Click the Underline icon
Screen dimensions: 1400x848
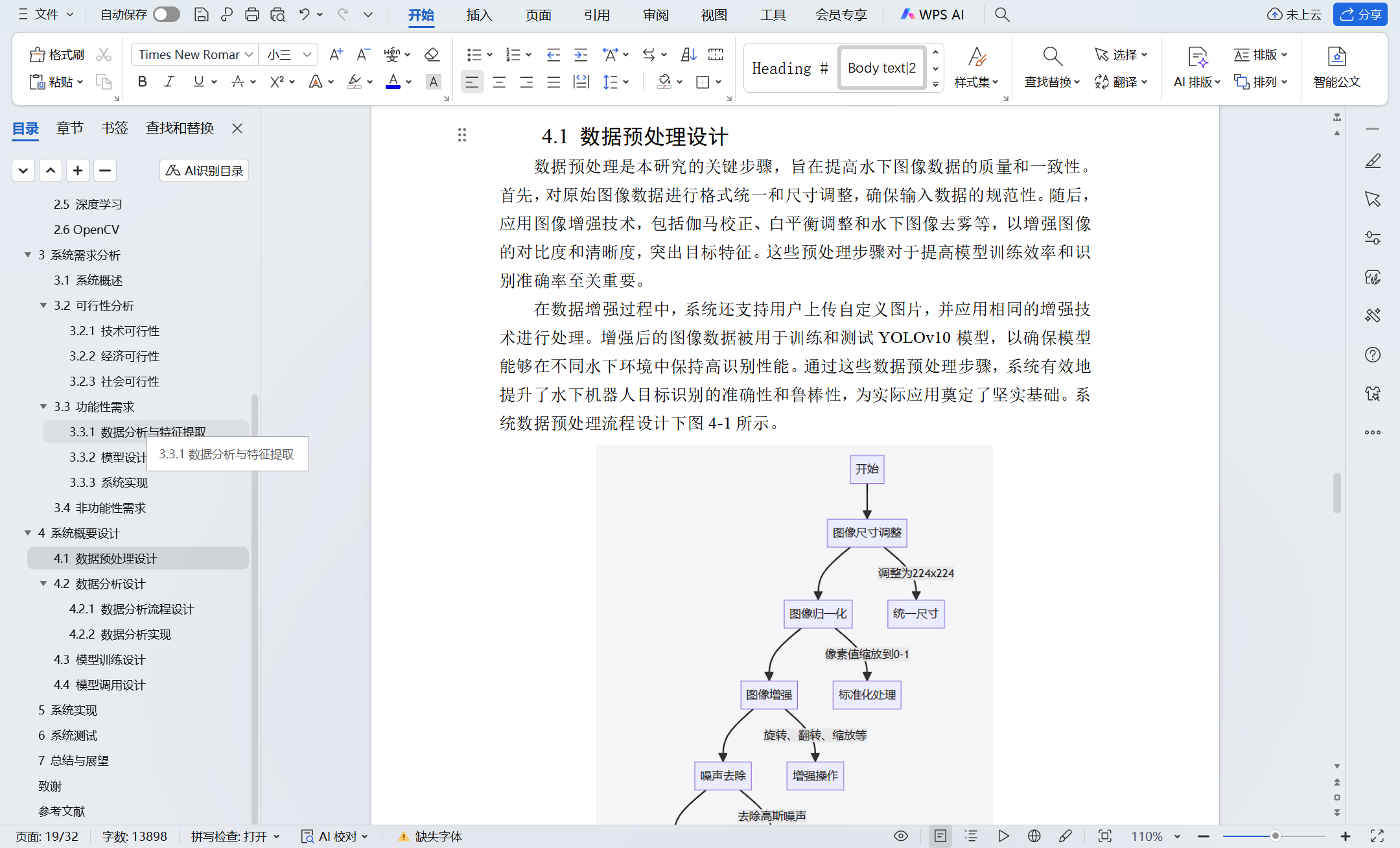pyautogui.click(x=199, y=82)
